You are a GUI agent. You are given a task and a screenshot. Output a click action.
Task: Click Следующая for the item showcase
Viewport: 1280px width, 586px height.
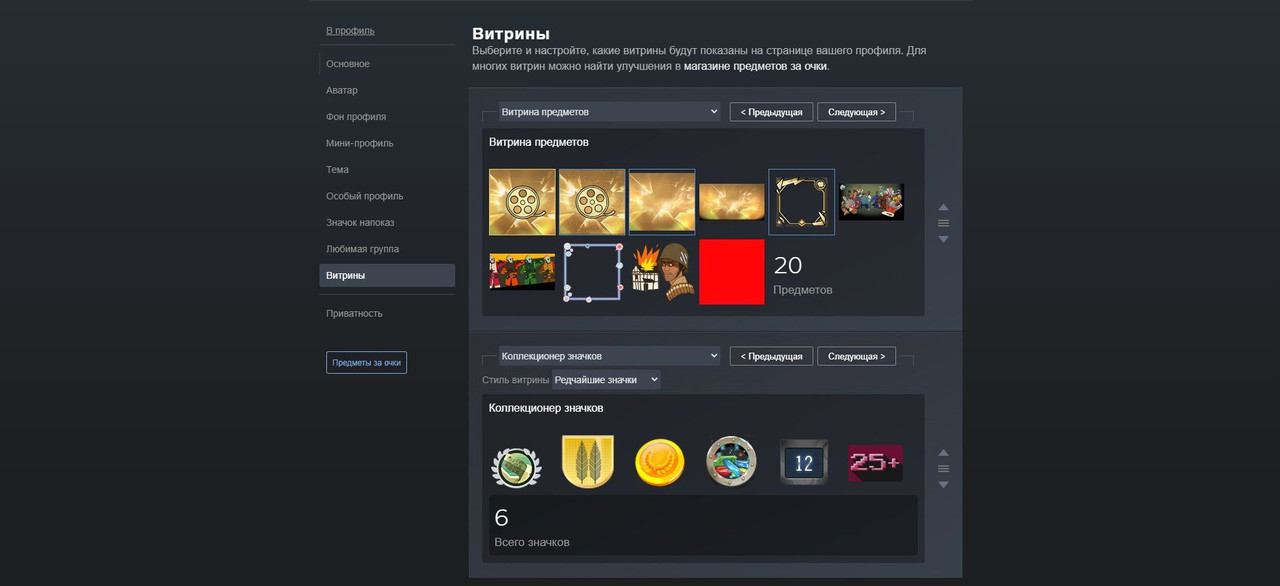coord(856,112)
